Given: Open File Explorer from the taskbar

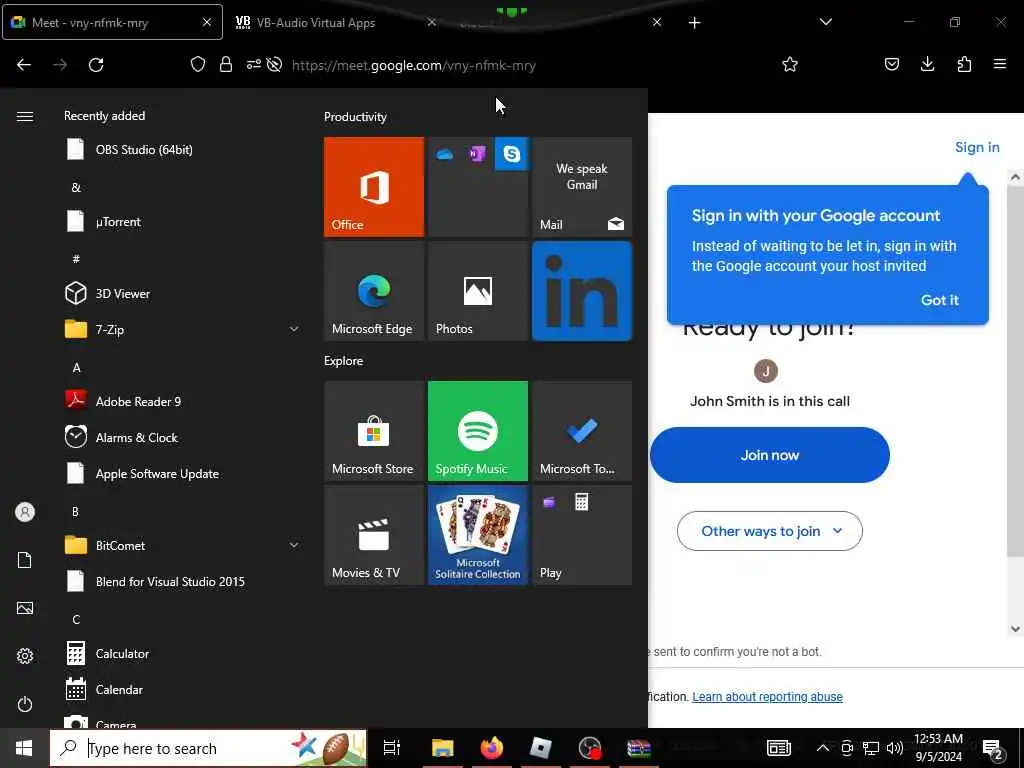Looking at the screenshot, I should point(442,748).
